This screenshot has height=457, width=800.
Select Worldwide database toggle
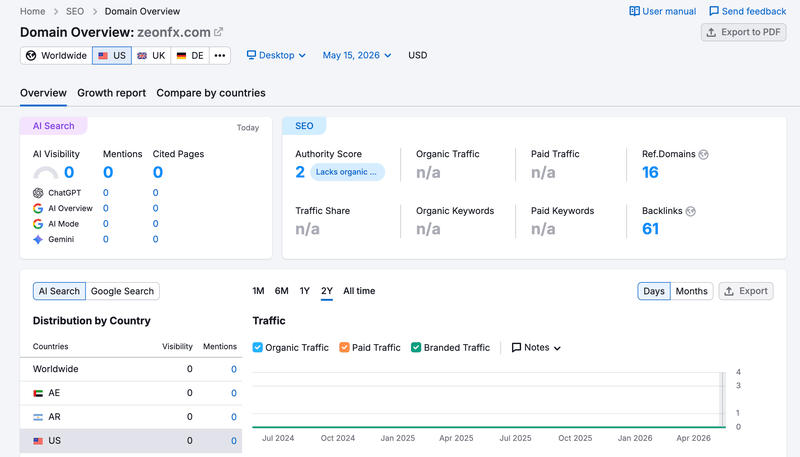pos(57,56)
